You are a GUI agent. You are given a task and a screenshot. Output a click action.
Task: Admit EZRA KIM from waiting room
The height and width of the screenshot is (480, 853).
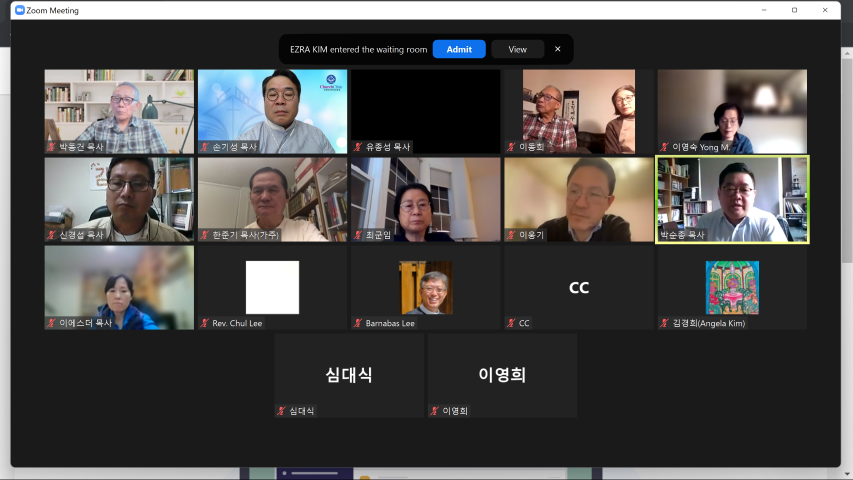[x=459, y=49]
